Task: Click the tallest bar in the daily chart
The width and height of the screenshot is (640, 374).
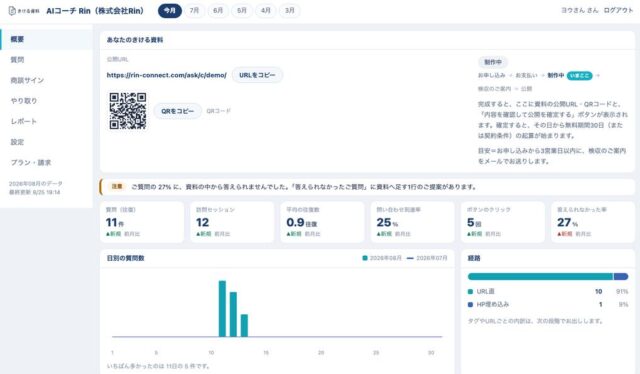Action: tap(222, 309)
